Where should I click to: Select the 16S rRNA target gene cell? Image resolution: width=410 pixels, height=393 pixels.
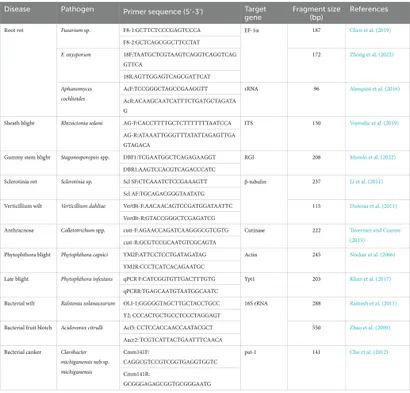coord(256,303)
